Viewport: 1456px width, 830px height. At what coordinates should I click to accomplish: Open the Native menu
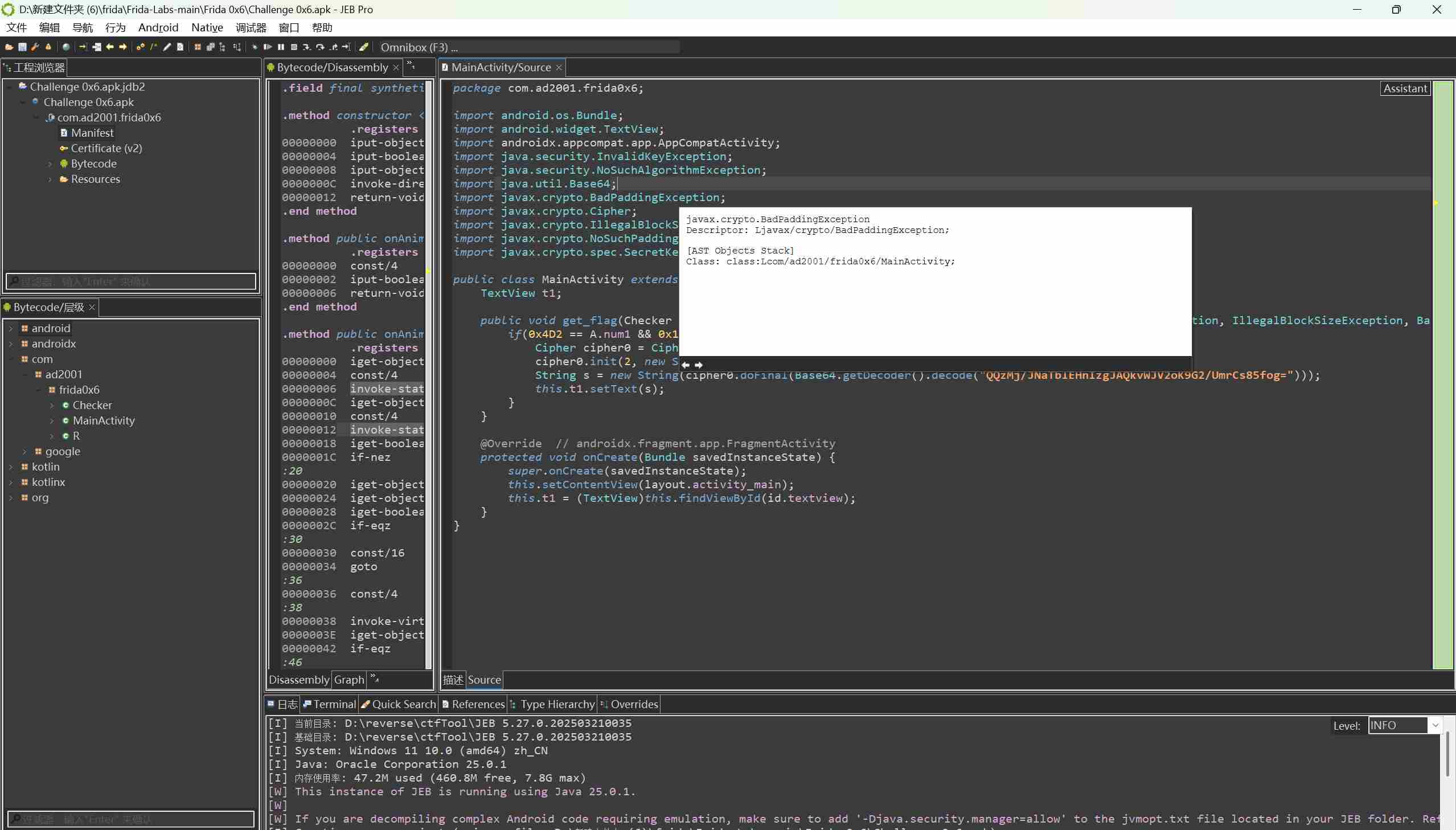click(x=207, y=27)
